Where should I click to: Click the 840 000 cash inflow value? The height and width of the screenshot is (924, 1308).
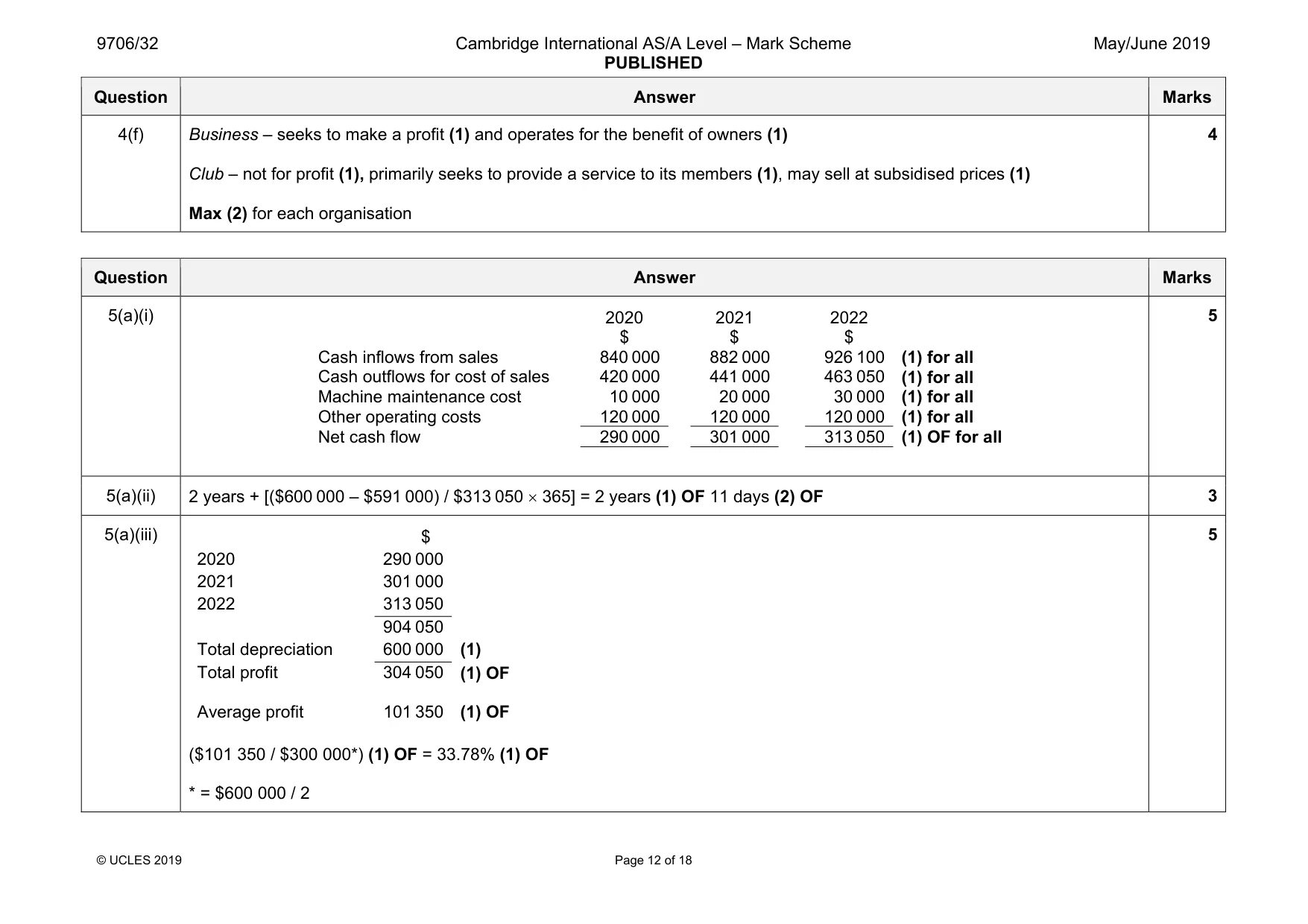(629, 357)
